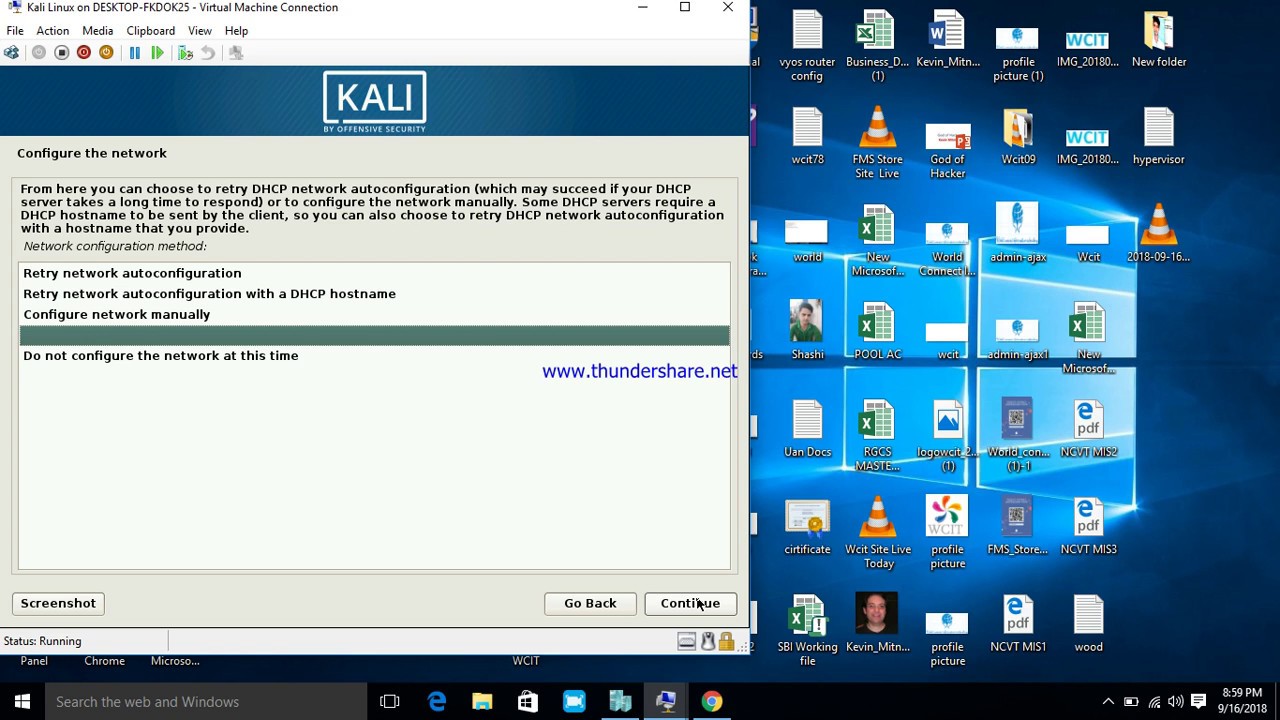This screenshot has height=720, width=1280.
Task: Launch Microsoft Edge from the taskbar
Action: point(437,702)
